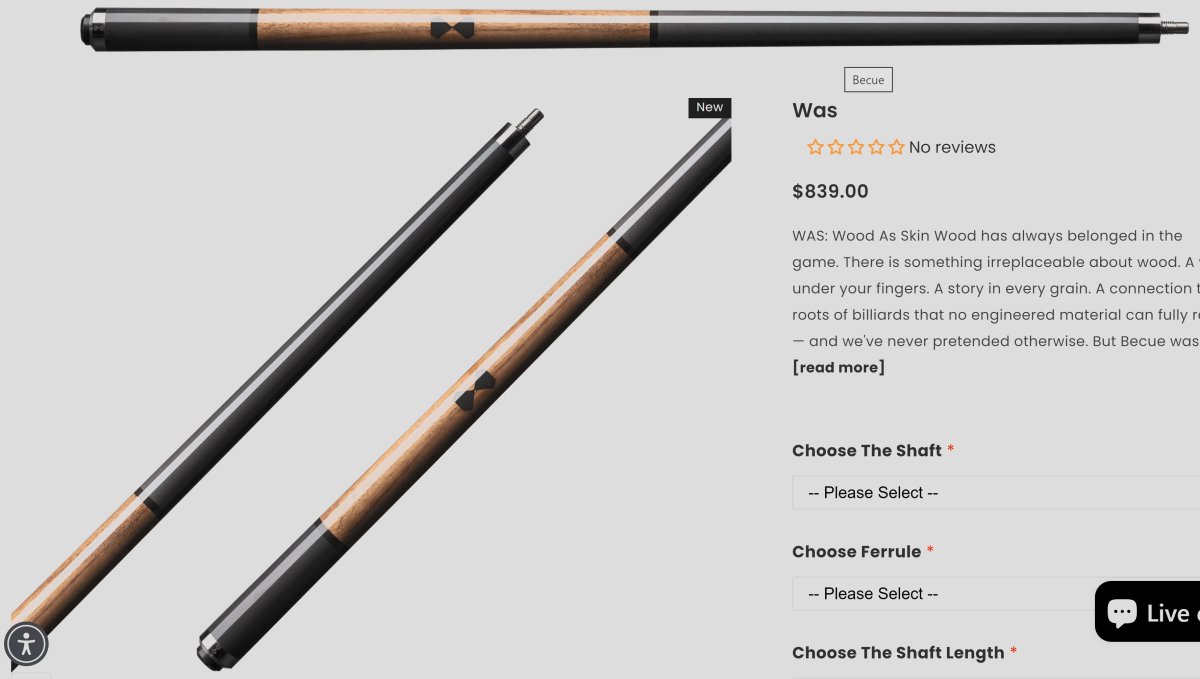This screenshot has height=679, width=1200.
Task: Select the fourth rating star
Action: (x=876, y=147)
